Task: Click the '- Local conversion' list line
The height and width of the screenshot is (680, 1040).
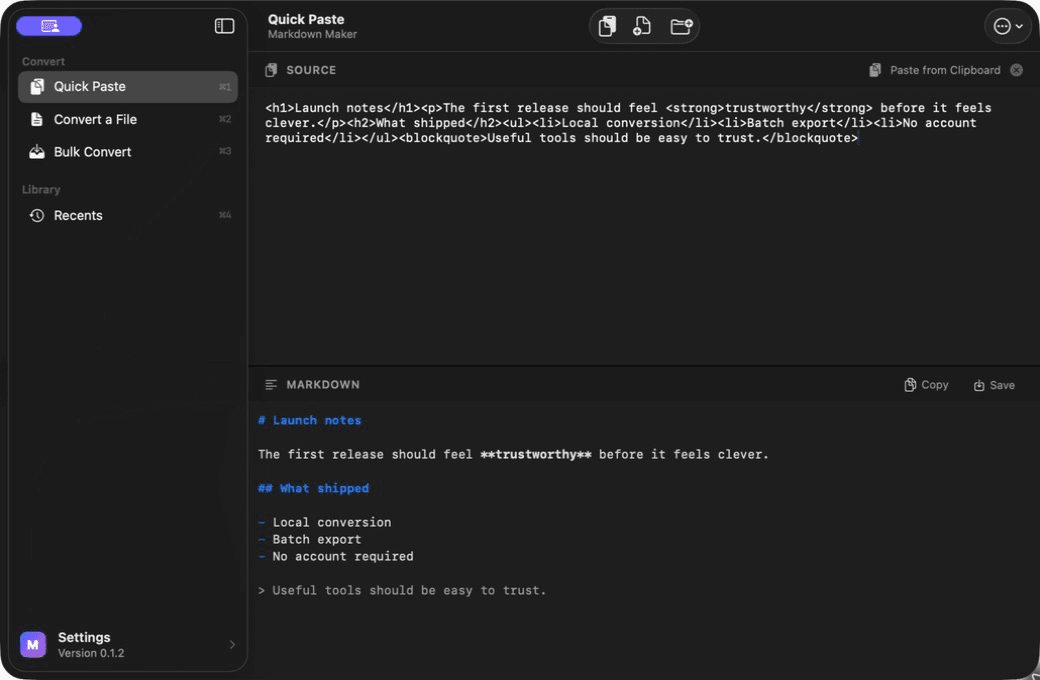Action: pyautogui.click(x=325, y=523)
